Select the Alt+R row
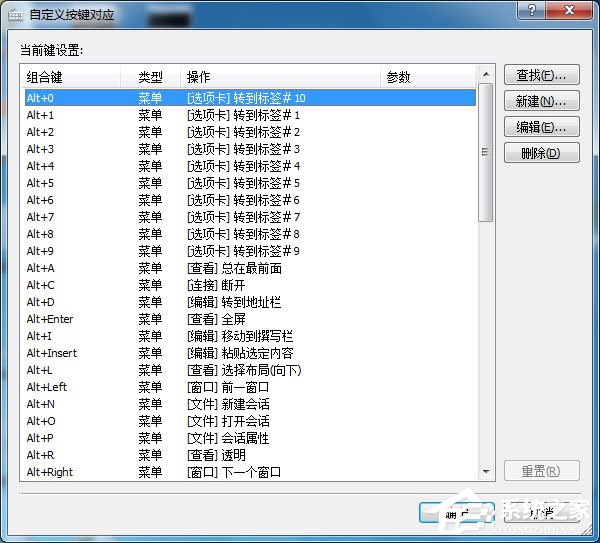This screenshot has height=543, width=600. (x=250, y=455)
